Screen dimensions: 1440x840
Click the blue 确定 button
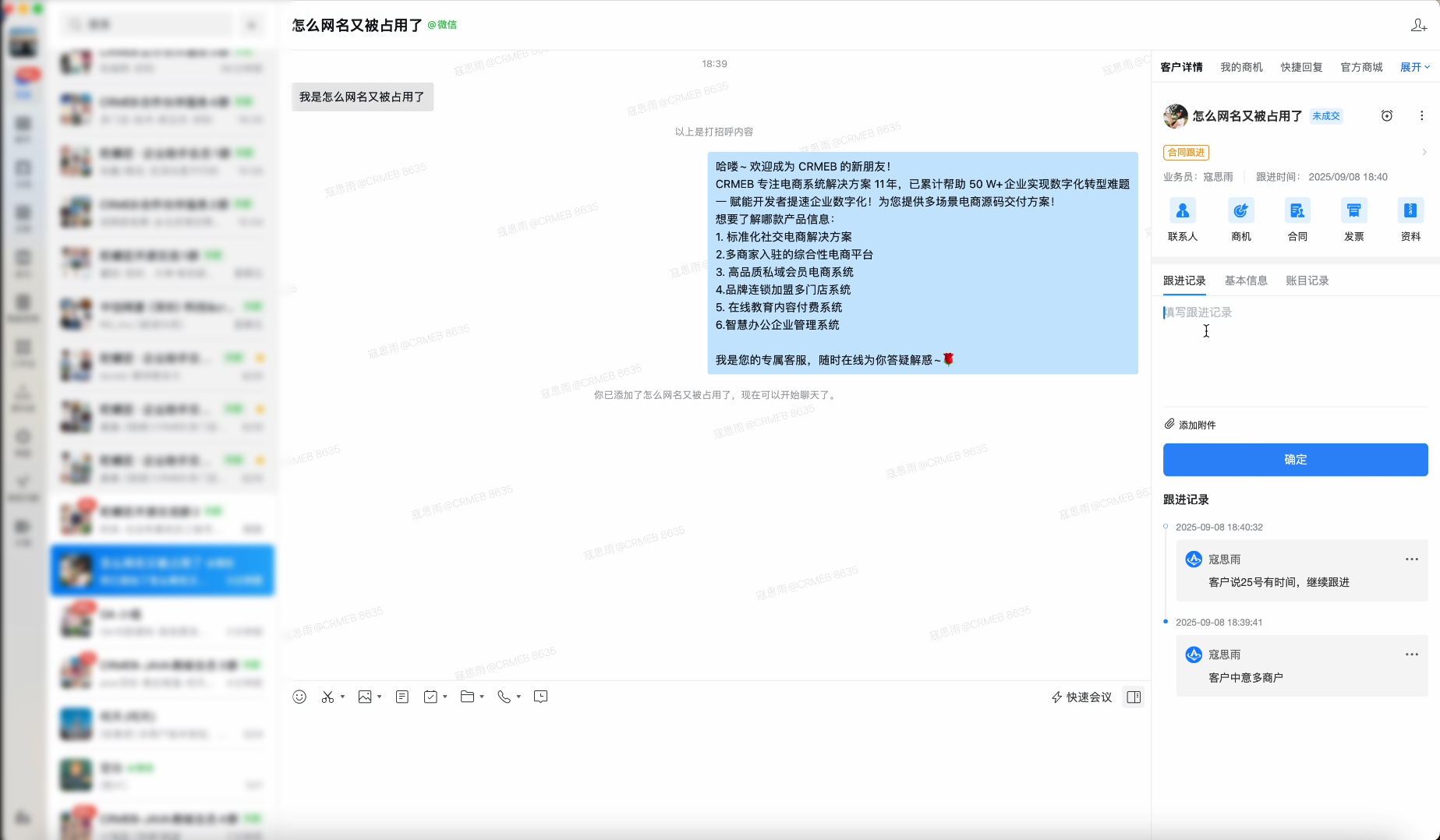(x=1295, y=460)
